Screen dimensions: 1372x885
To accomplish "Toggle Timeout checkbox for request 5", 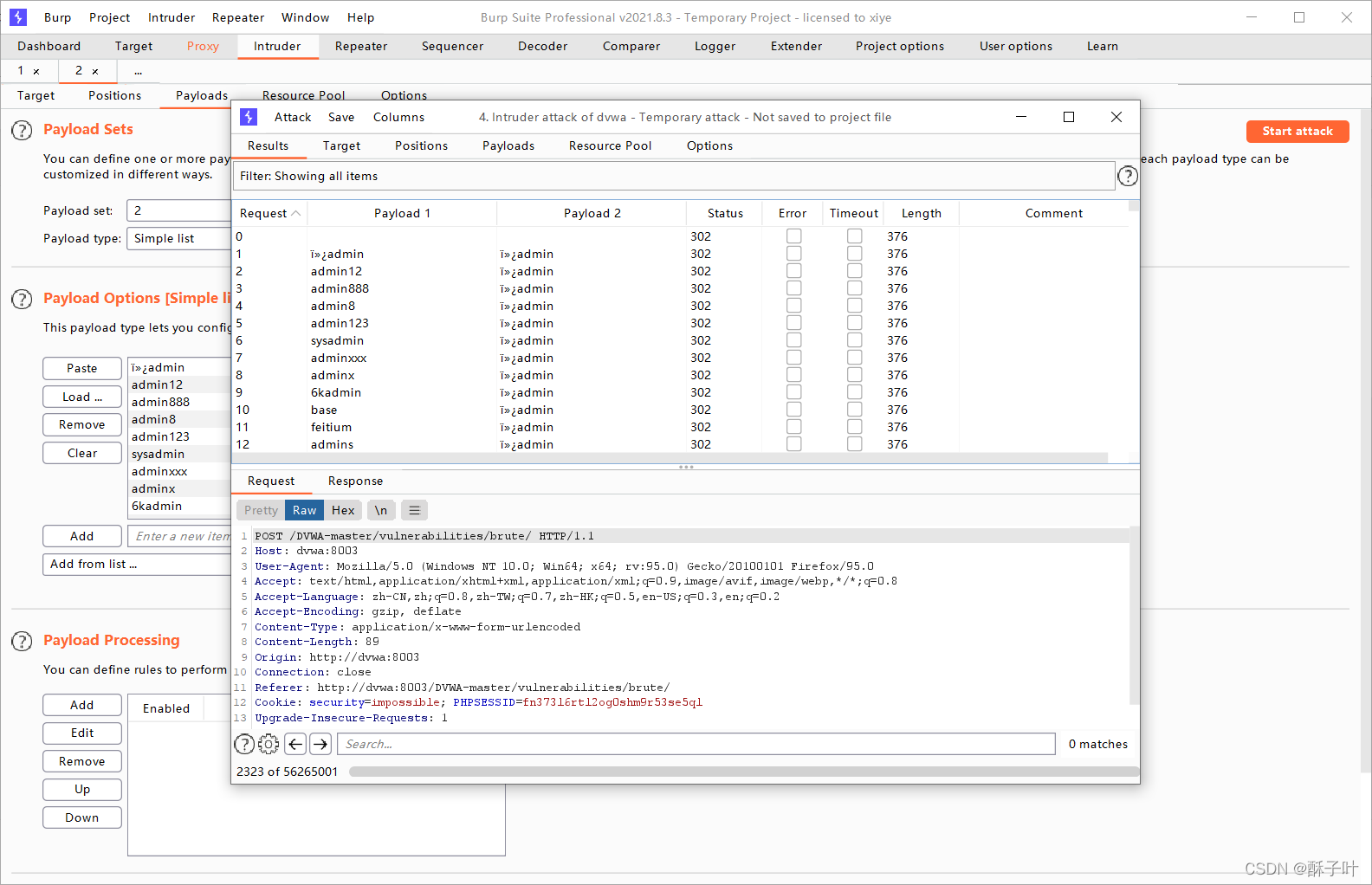I will coord(854,322).
